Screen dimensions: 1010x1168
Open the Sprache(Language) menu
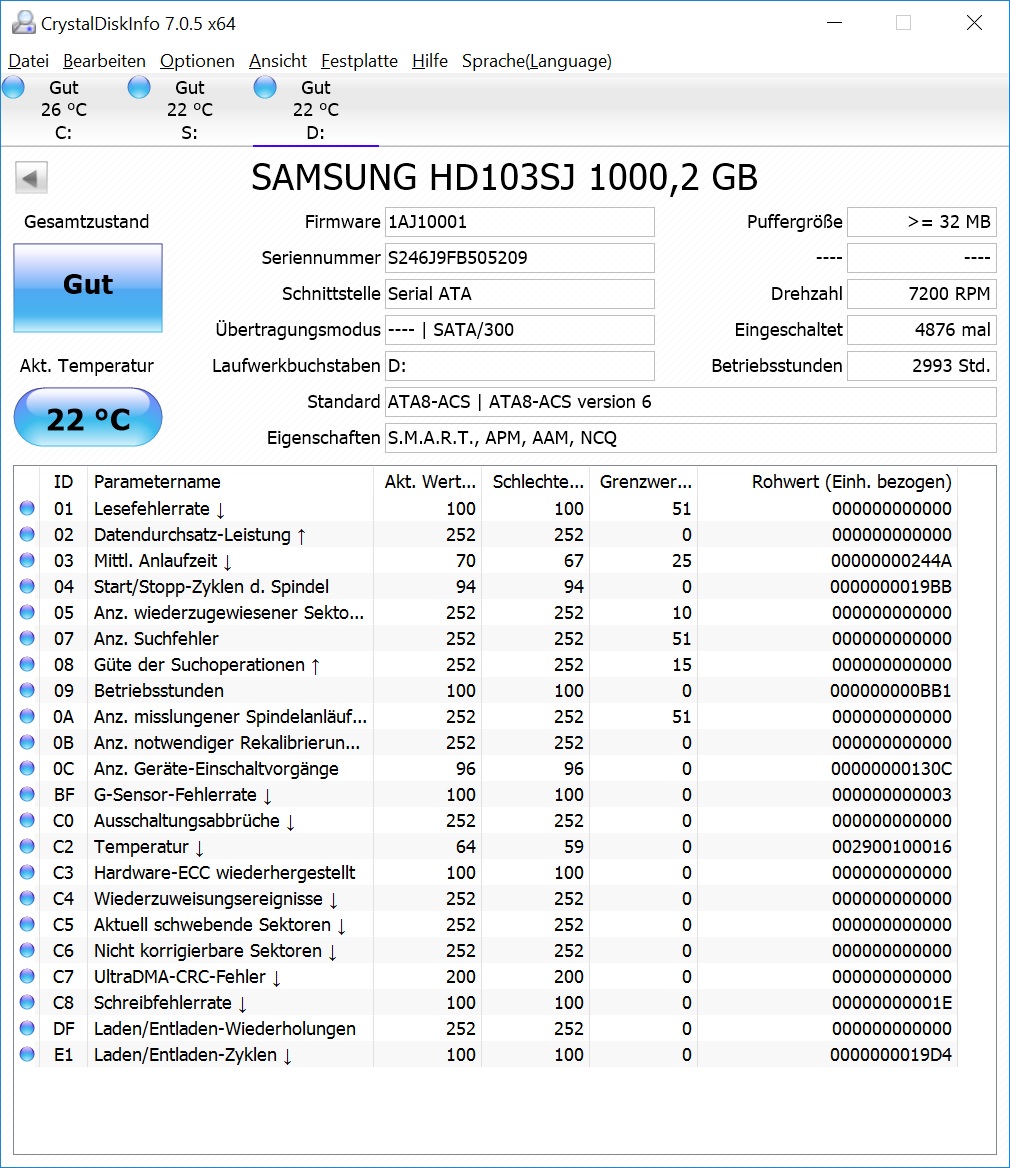pos(537,61)
